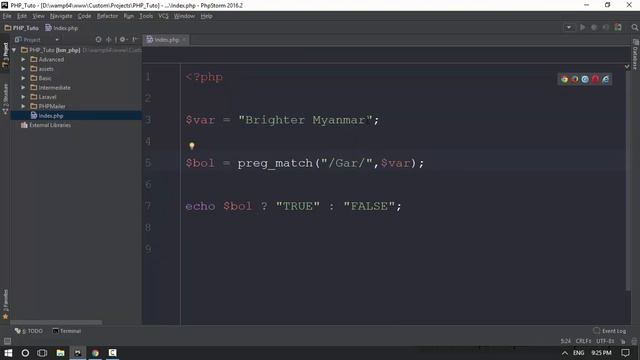Screen dimensions: 640x360
Task: Click the Cortana search circle on the taskbar
Action: (25, 353)
